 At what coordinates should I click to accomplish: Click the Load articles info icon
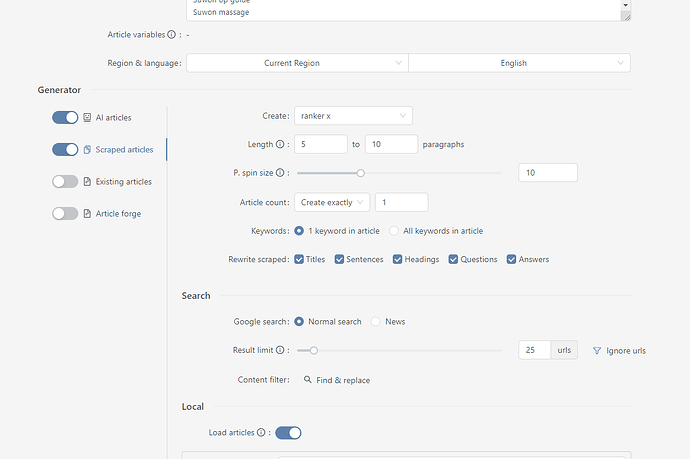coord(261,433)
